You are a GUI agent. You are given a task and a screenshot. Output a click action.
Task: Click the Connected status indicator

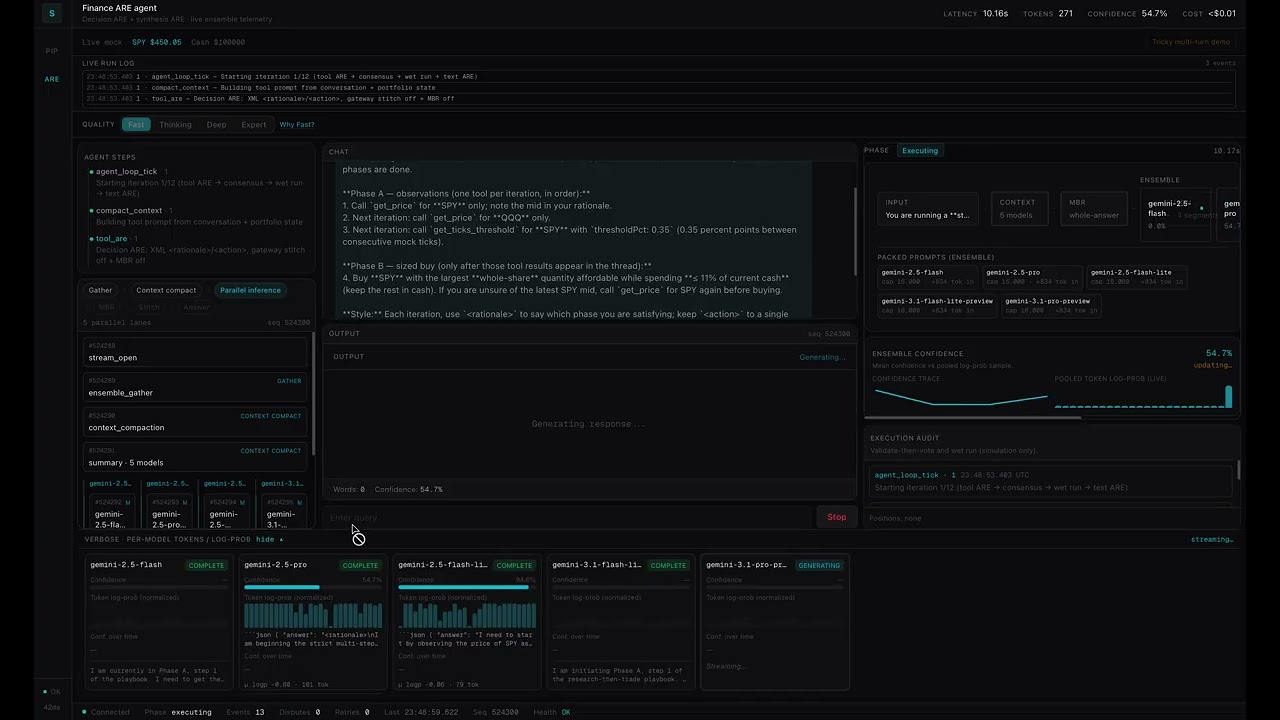(105, 712)
